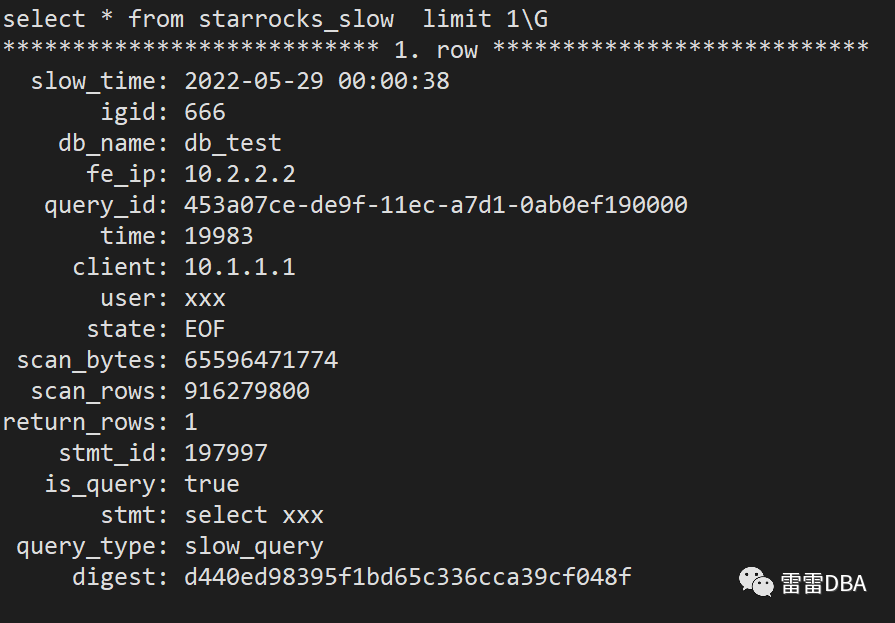Click the client IP 10.1.1.1
This screenshot has width=895, height=623.
point(240,267)
